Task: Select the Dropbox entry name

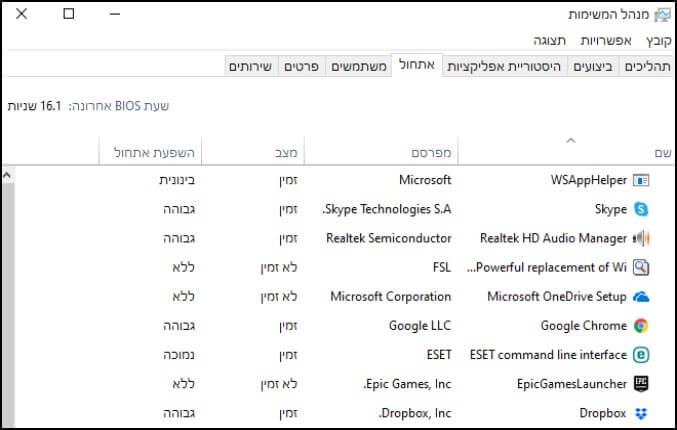Action: pyautogui.click(x=602, y=413)
